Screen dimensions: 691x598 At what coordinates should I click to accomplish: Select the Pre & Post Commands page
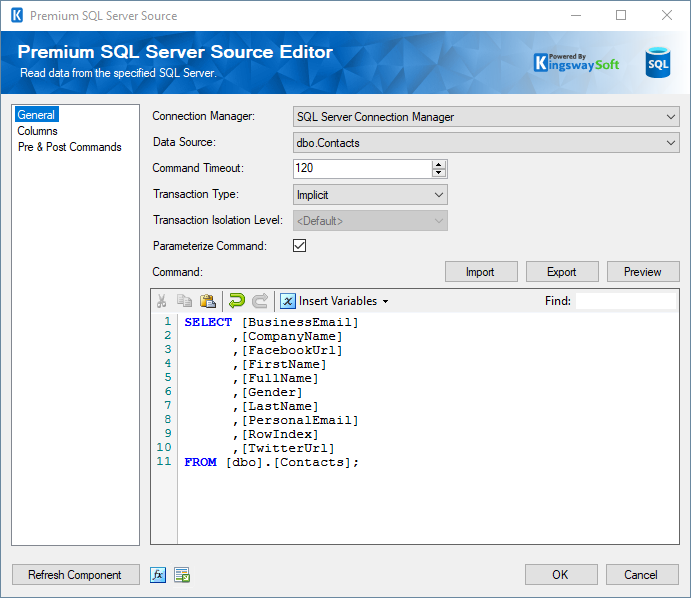(70, 147)
